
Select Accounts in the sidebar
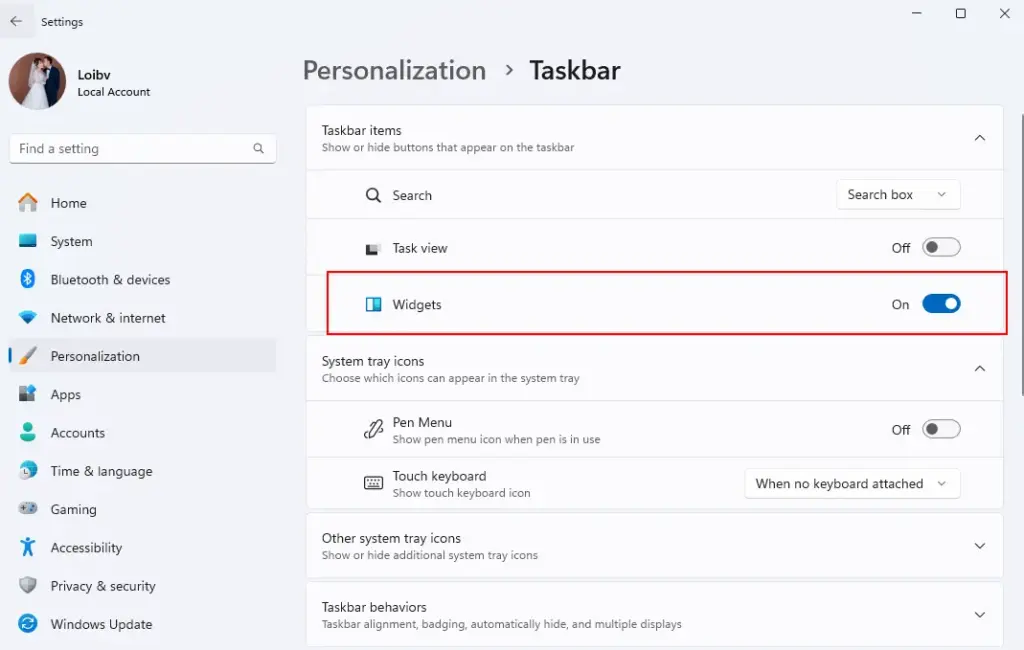[142, 432]
